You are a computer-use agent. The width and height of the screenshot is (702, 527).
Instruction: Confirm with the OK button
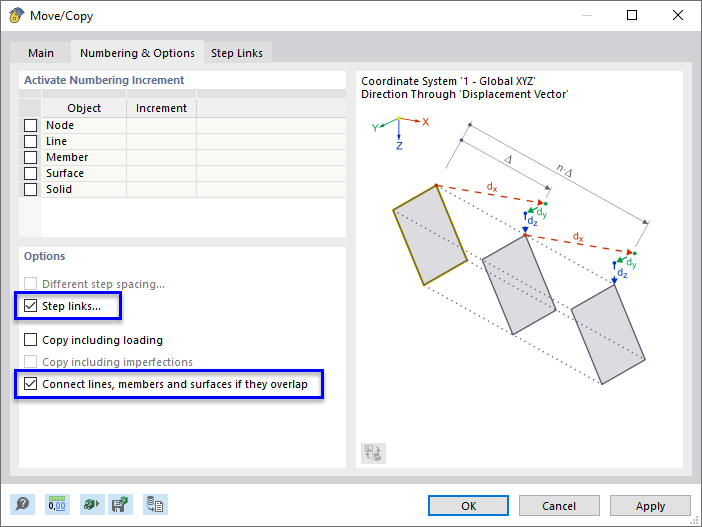click(468, 506)
